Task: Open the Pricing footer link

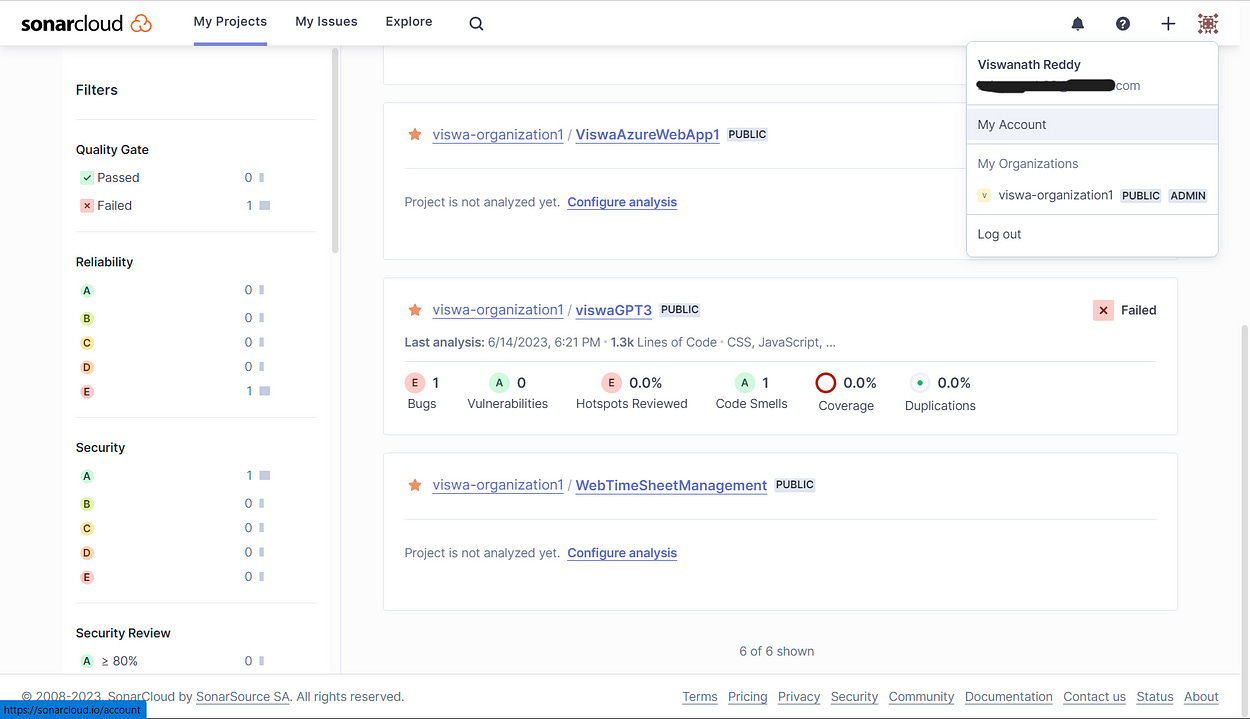Action: click(748, 697)
